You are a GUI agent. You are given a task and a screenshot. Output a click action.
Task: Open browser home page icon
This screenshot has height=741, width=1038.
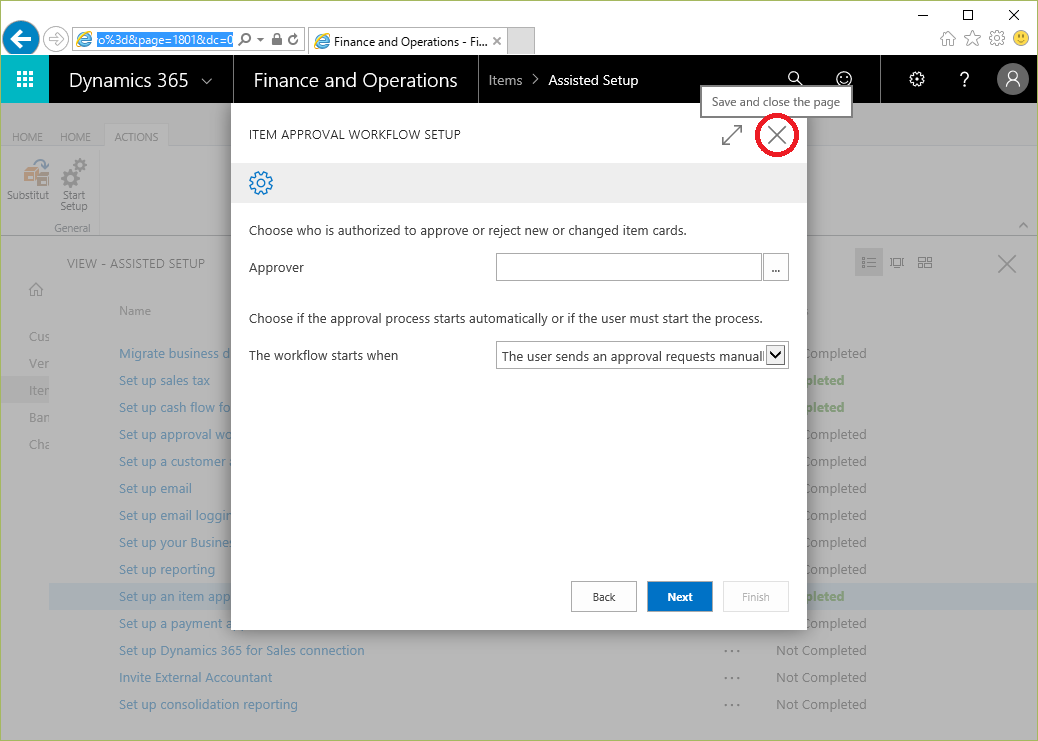[x=947, y=38]
